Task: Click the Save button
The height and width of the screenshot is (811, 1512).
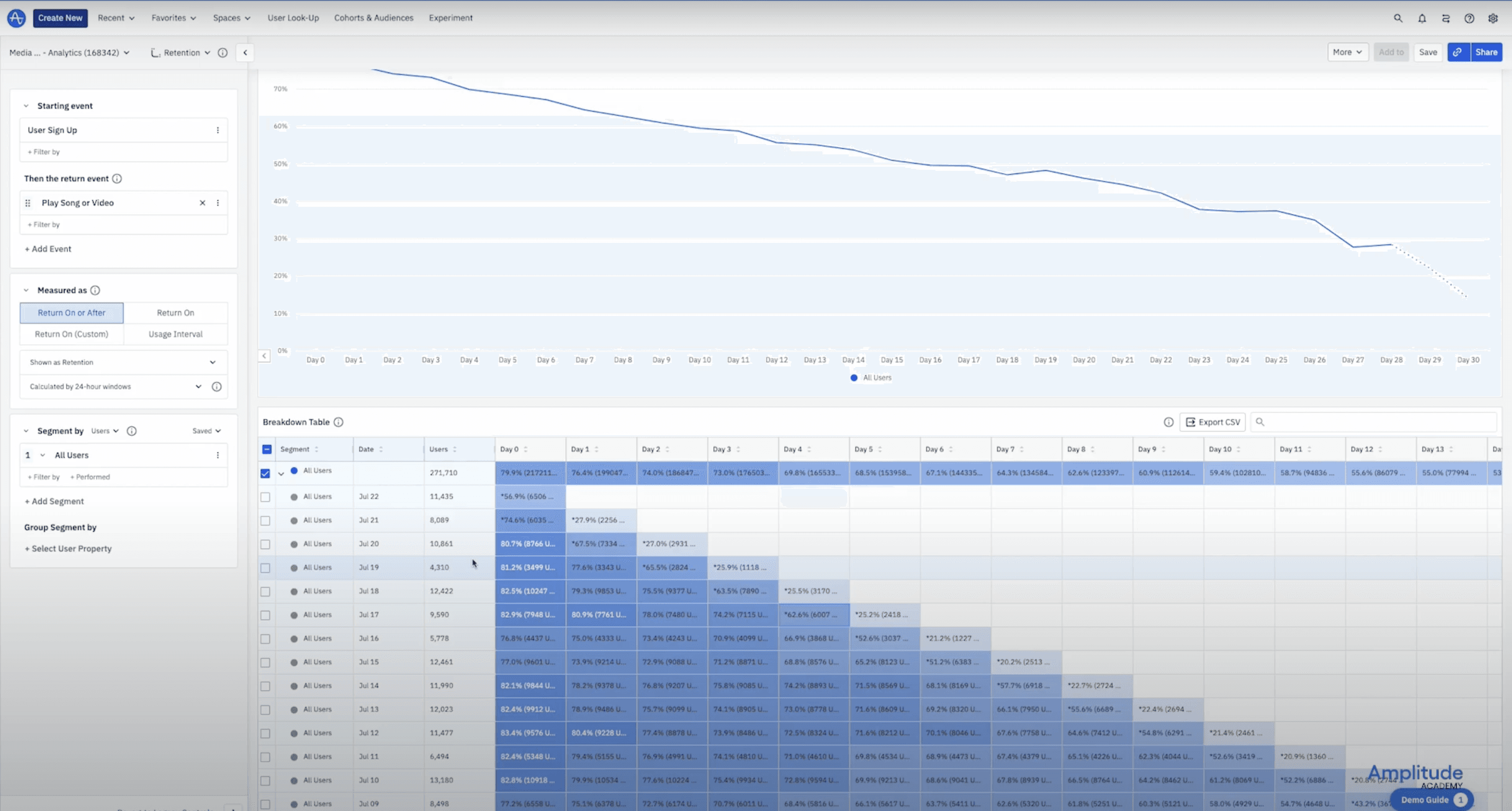Action: (1428, 52)
